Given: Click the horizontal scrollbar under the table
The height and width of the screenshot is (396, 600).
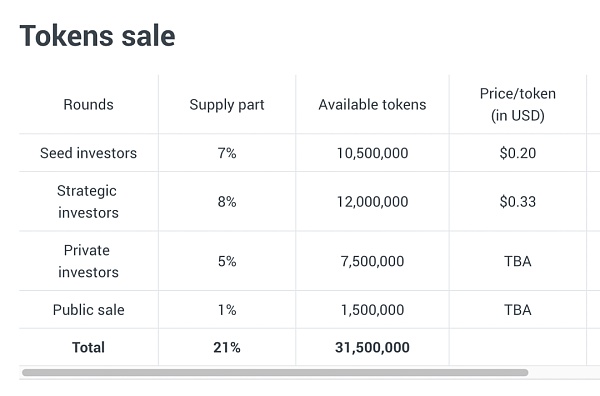Looking at the screenshot, I should point(275,372).
